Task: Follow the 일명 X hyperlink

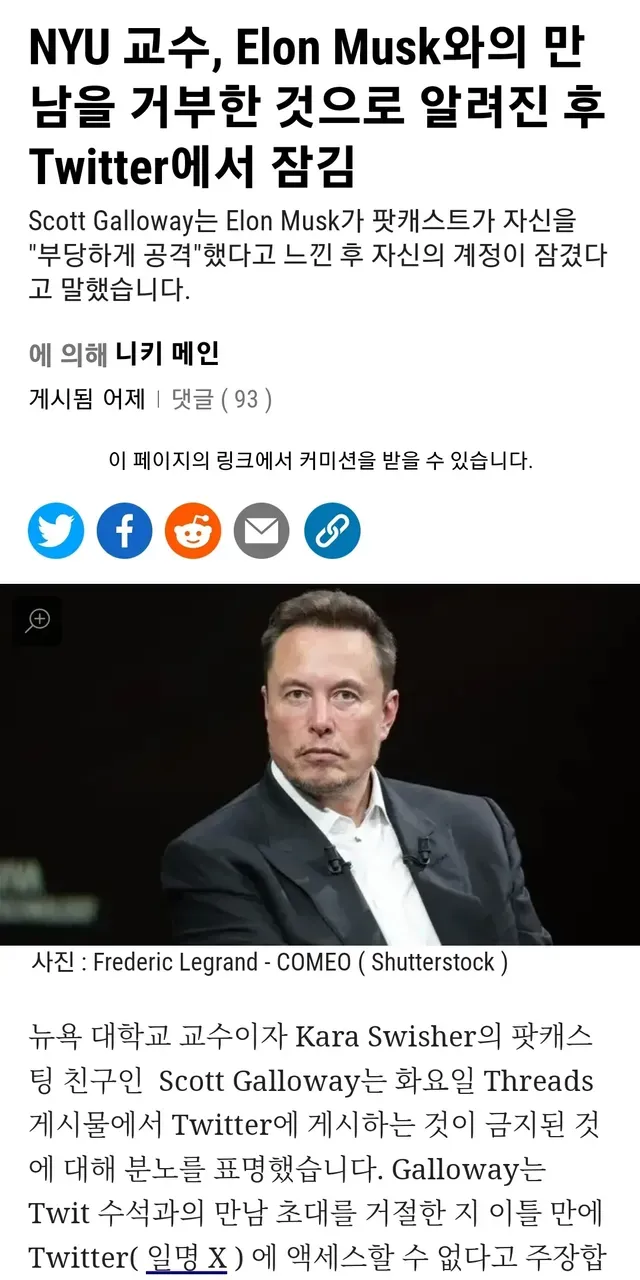Action: point(188,1257)
